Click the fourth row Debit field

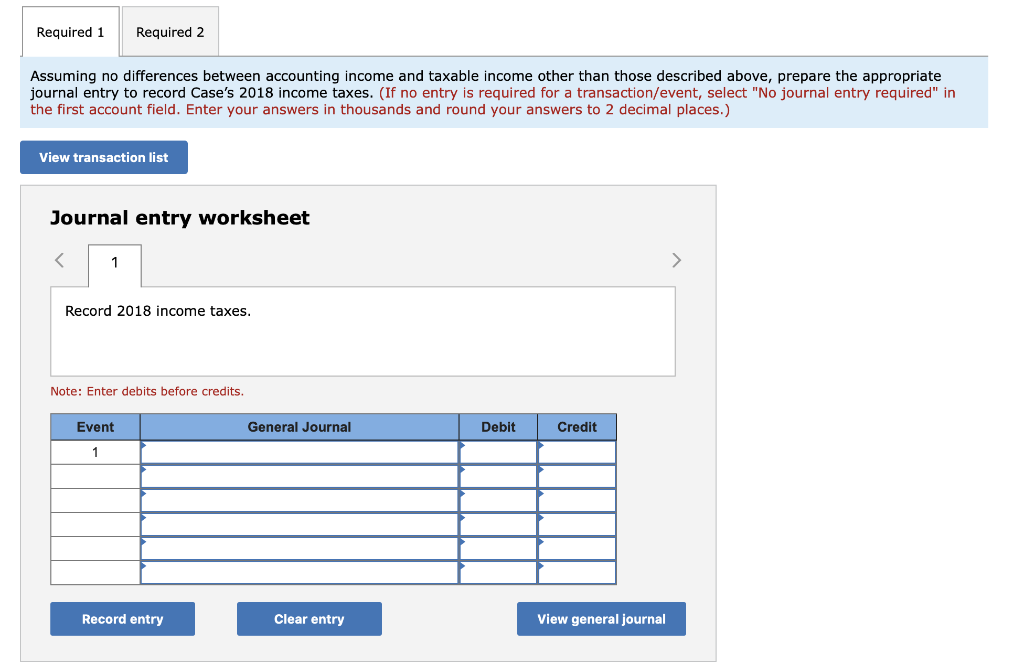[x=498, y=525]
